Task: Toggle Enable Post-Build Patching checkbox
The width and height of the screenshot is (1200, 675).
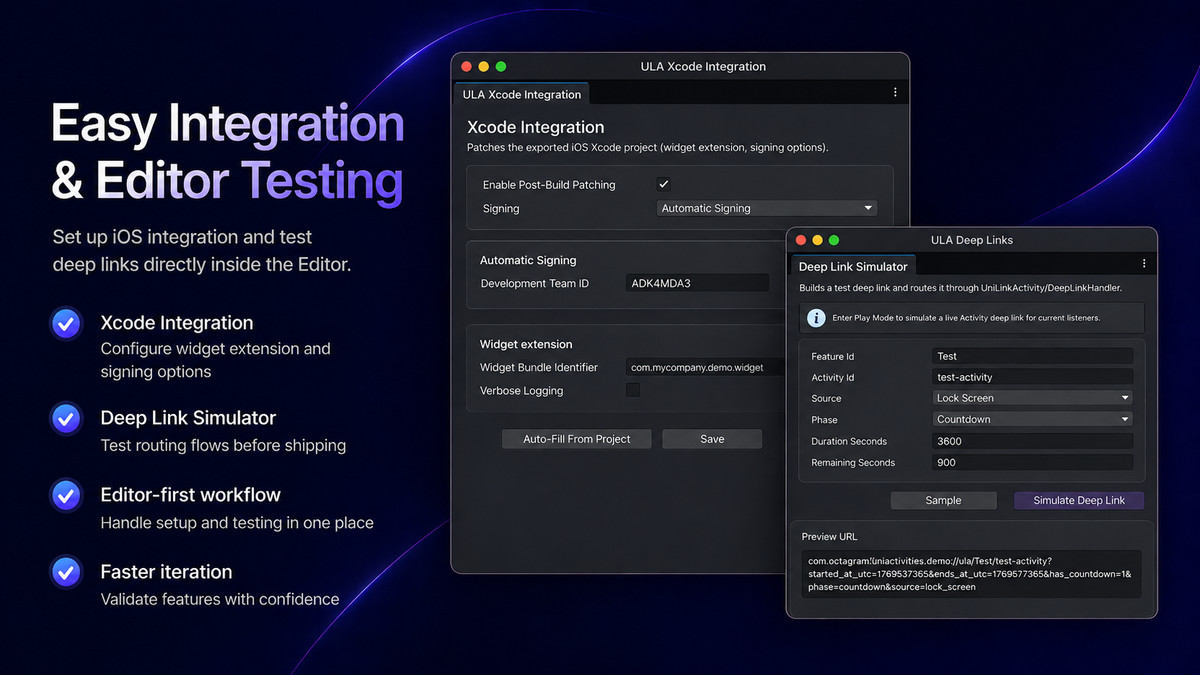Action: [663, 184]
